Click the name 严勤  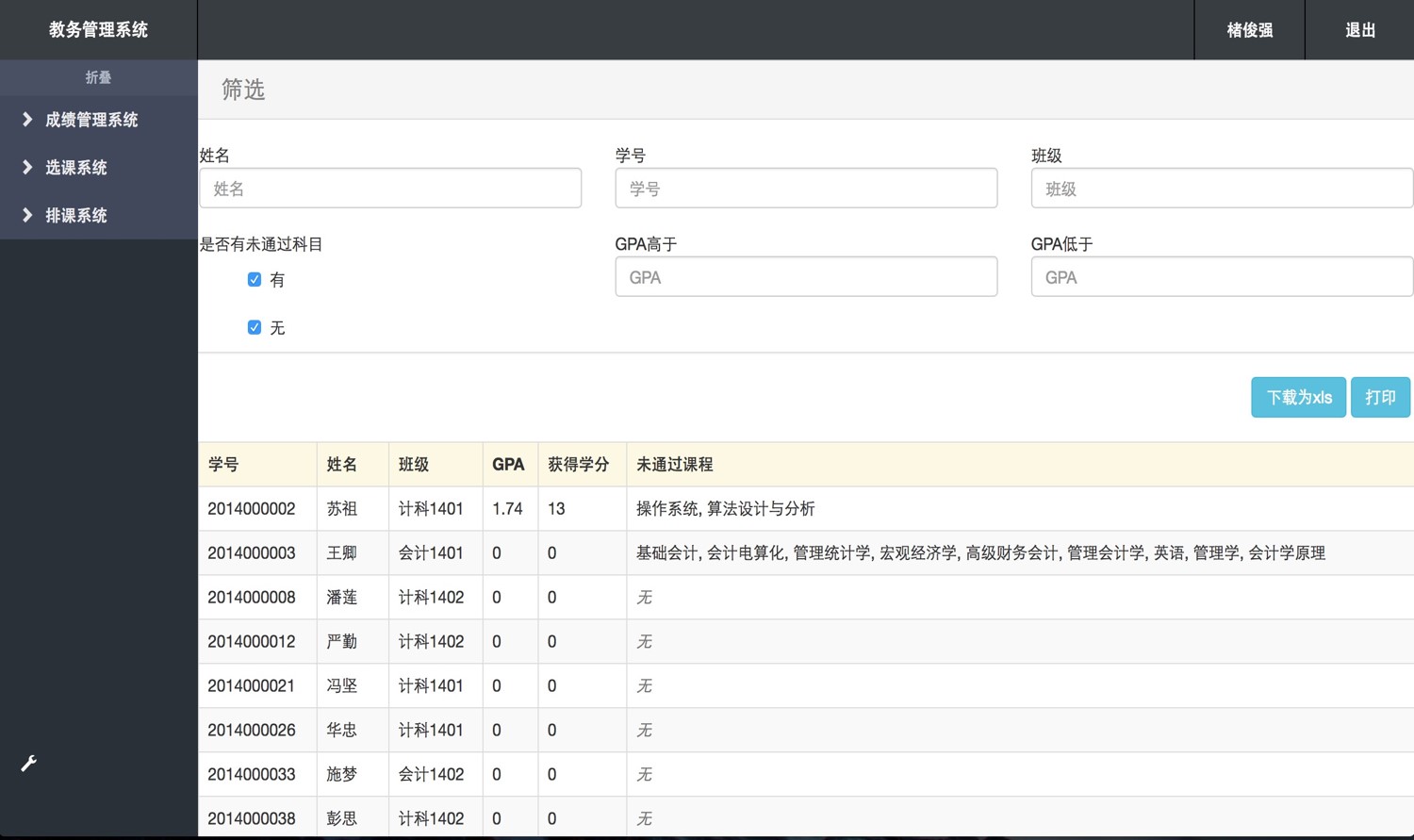[342, 641]
